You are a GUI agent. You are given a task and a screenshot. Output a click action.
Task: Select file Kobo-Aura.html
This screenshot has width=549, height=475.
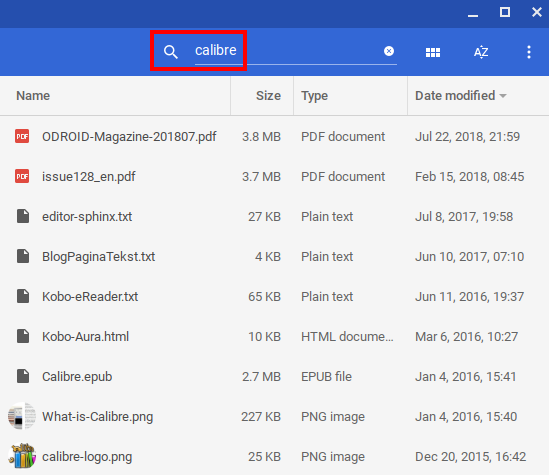point(85,336)
